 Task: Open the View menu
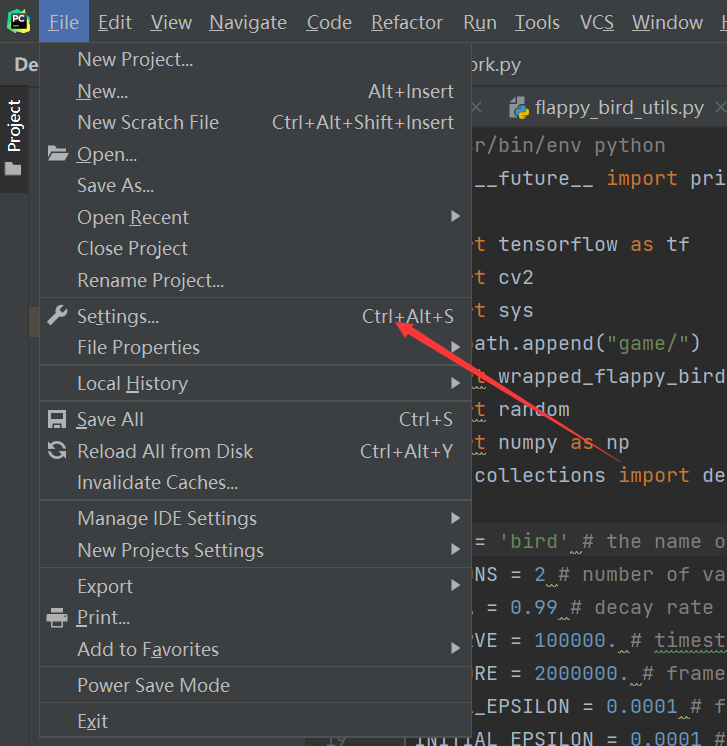pyautogui.click(x=171, y=22)
